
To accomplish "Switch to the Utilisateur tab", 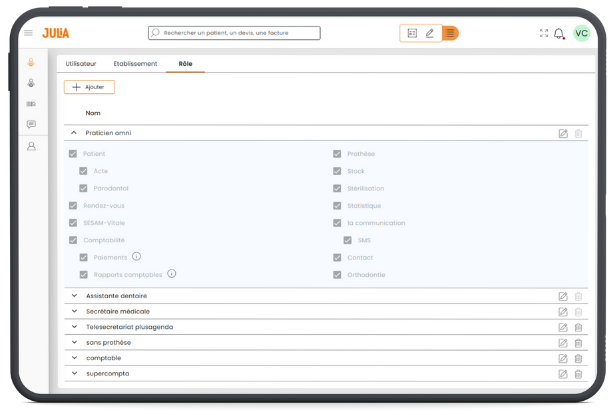I will (83, 64).
